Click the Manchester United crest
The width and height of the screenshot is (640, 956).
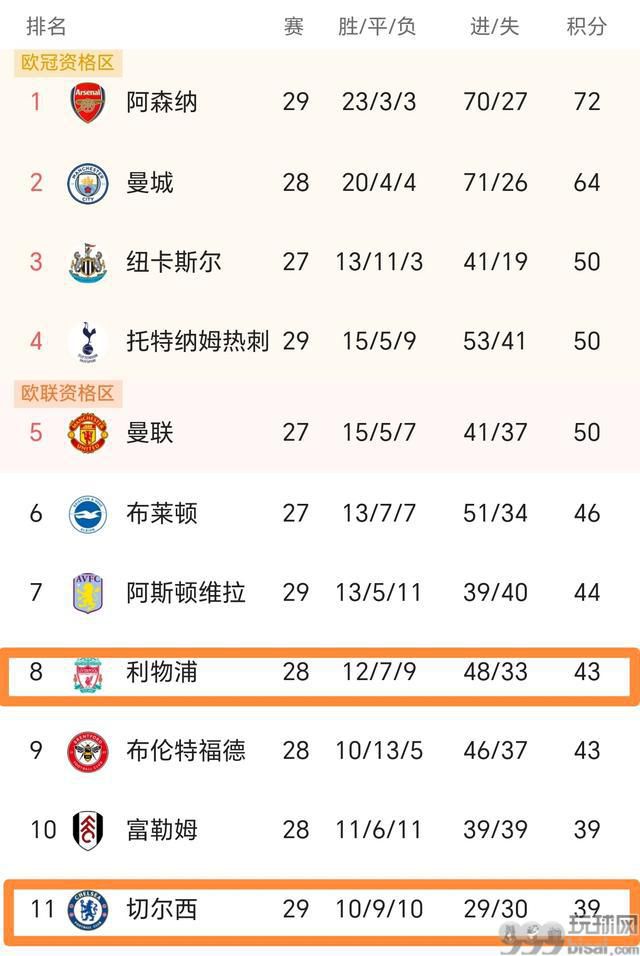tap(88, 433)
